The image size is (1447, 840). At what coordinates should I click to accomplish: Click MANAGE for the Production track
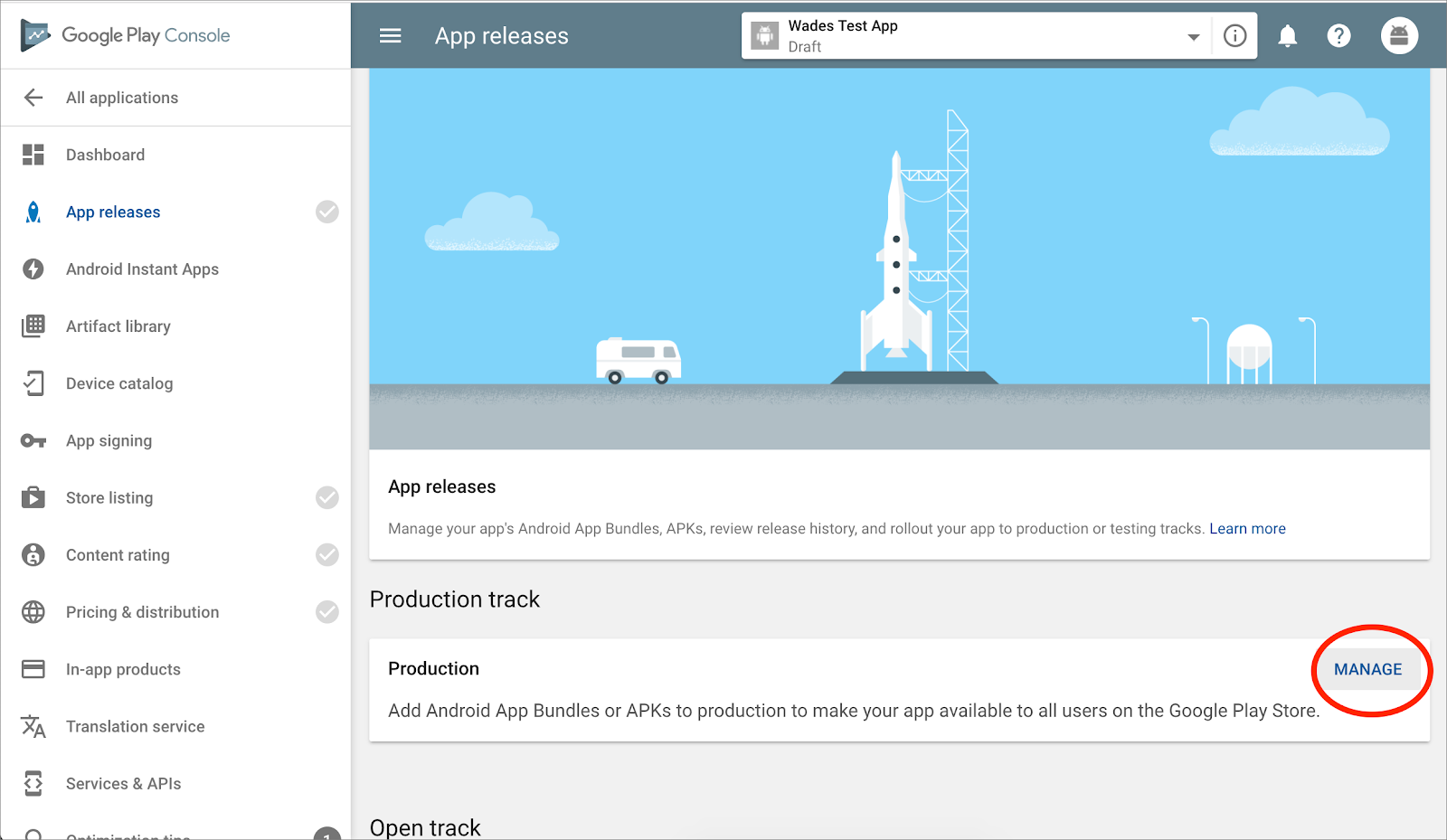click(1367, 669)
